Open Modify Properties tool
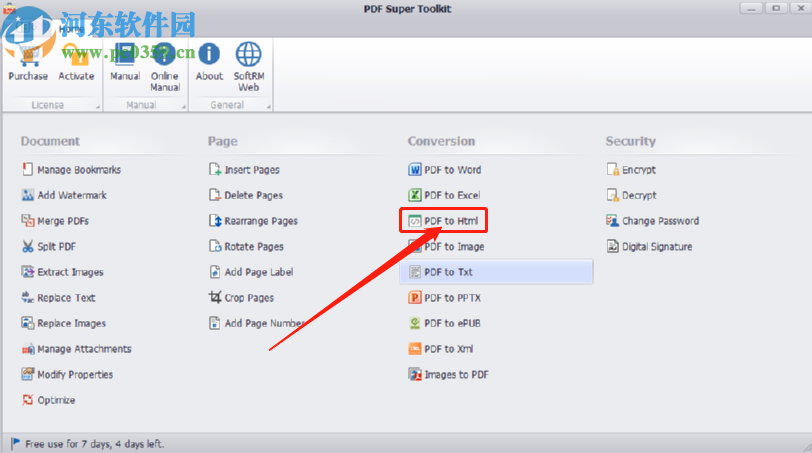This screenshot has height=453, width=812. tap(67, 375)
